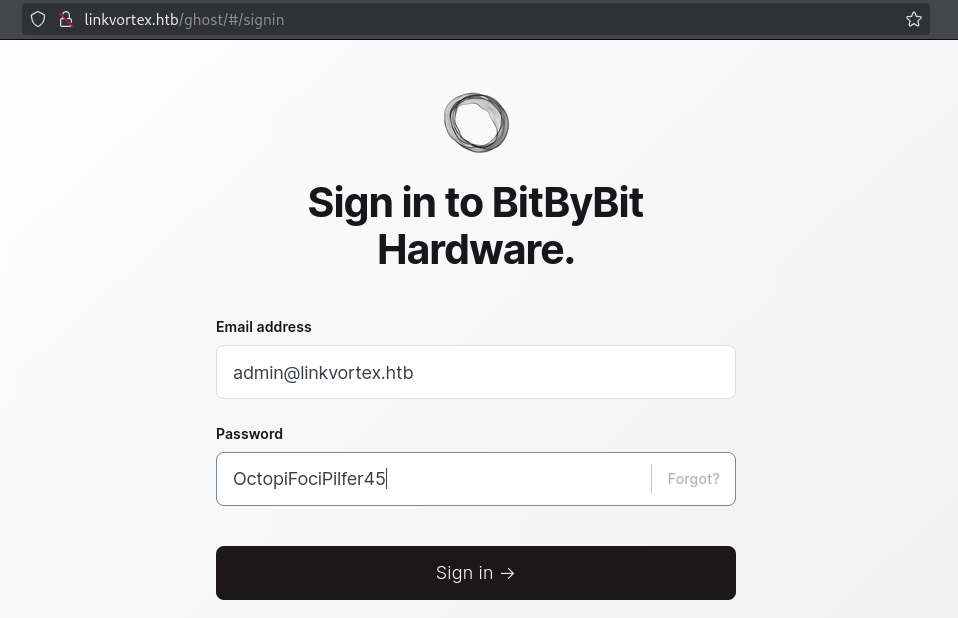Focus the Email address input field
The image size is (958, 618).
[x=475, y=372]
